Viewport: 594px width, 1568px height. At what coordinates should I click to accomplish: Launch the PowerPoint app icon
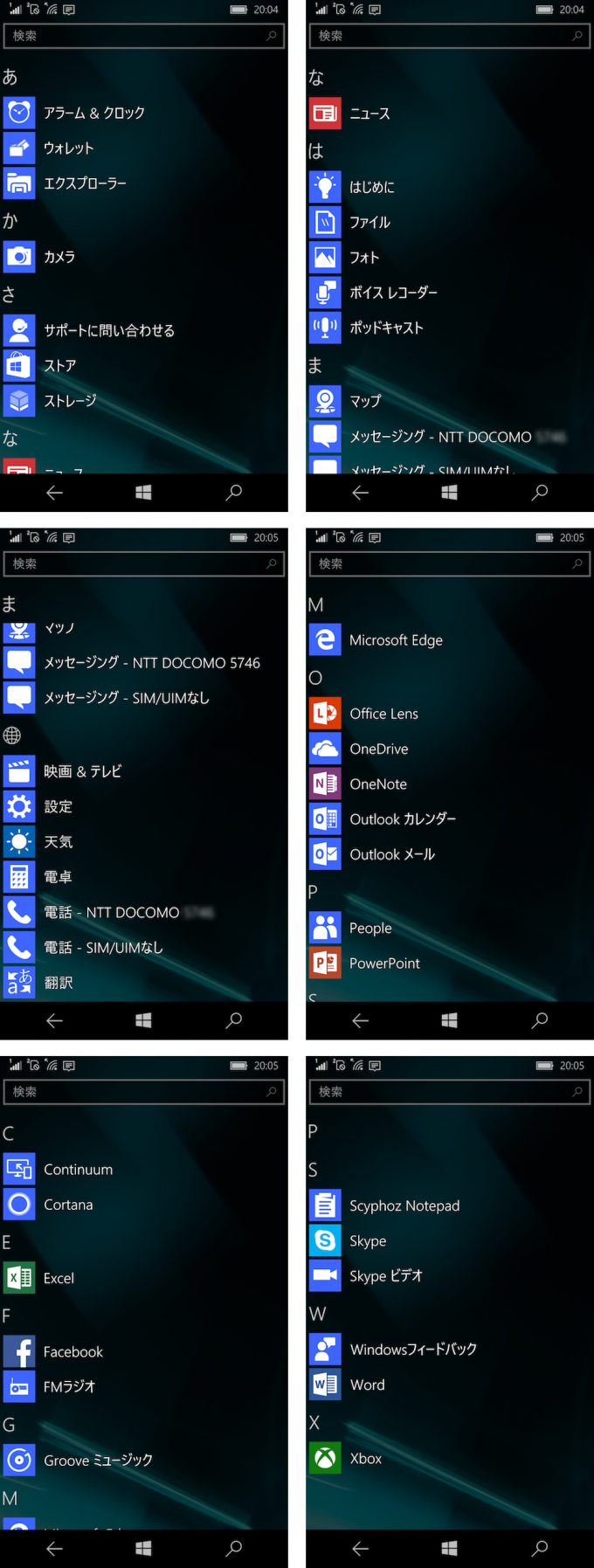325,964
